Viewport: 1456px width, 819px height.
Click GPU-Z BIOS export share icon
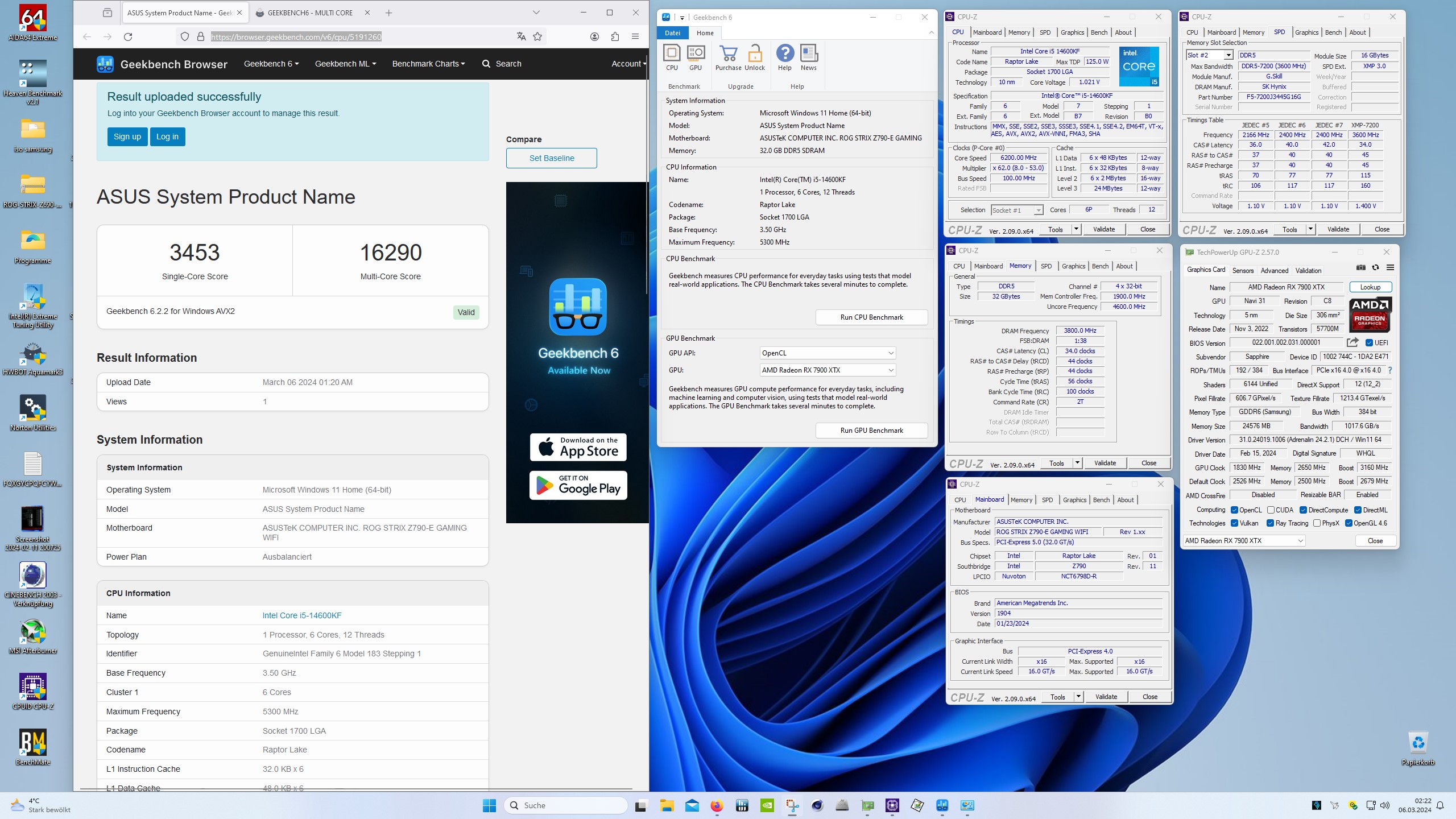point(1352,342)
